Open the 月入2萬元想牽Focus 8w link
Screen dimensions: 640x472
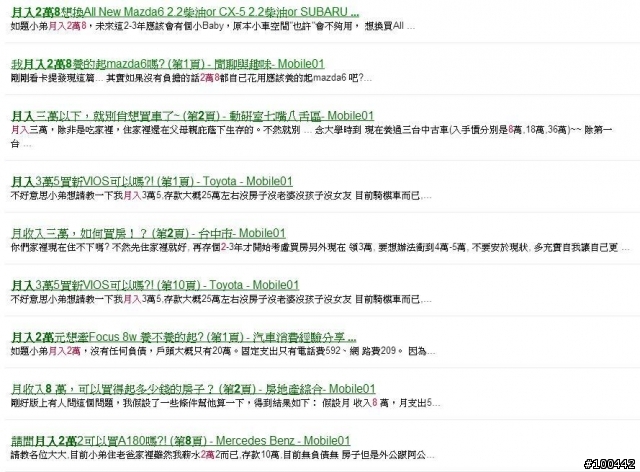(184, 337)
